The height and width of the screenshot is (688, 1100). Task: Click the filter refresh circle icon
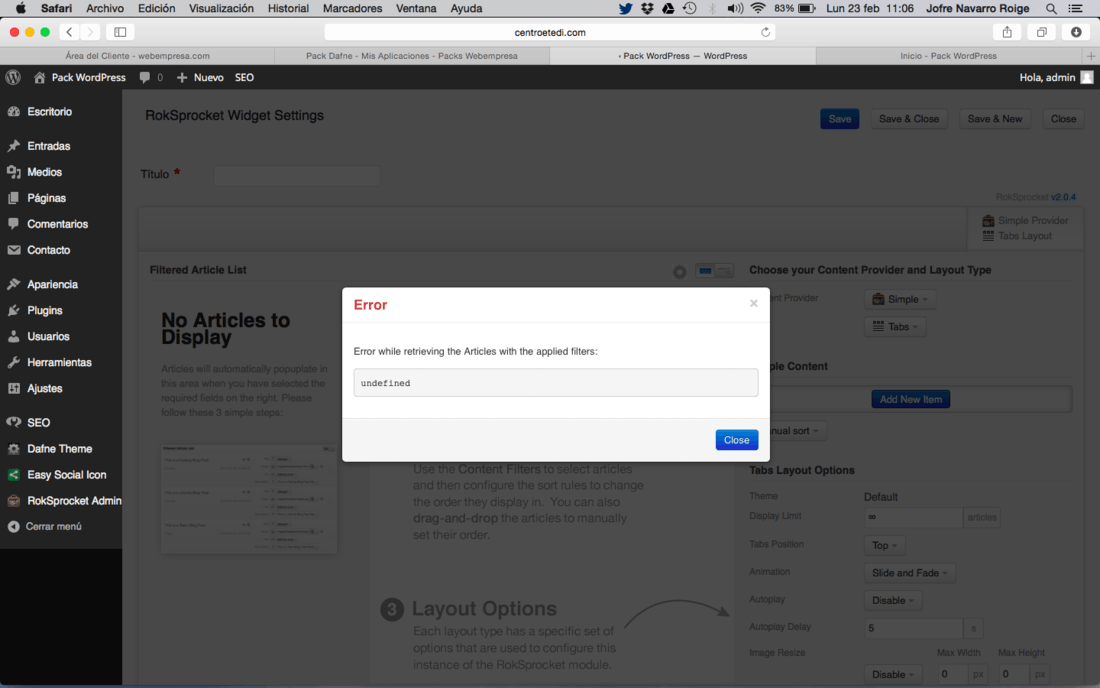(679, 271)
